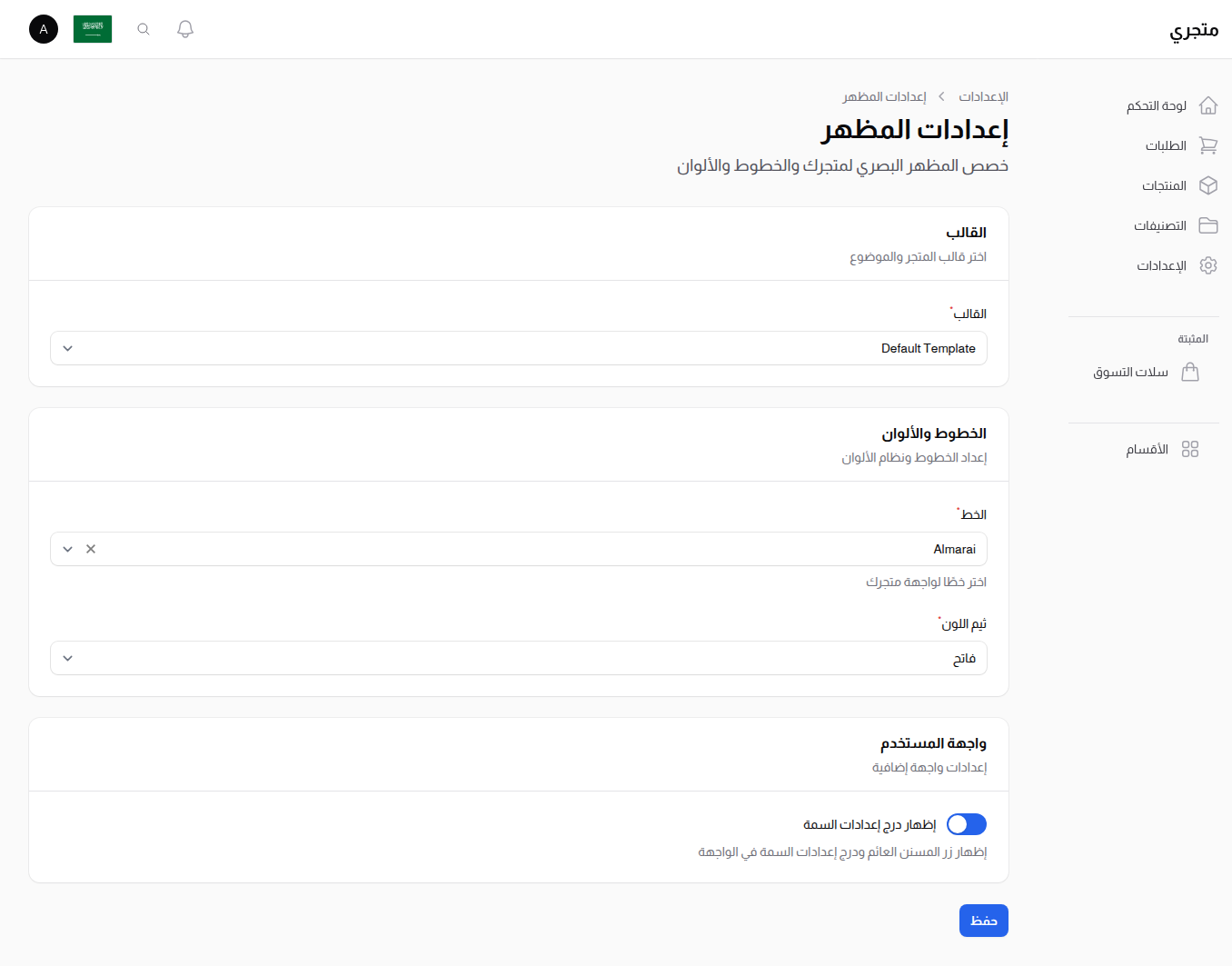Select the المنتجات box icon
Image resolution: width=1232 pixels, height=966 pixels.
1208,185
